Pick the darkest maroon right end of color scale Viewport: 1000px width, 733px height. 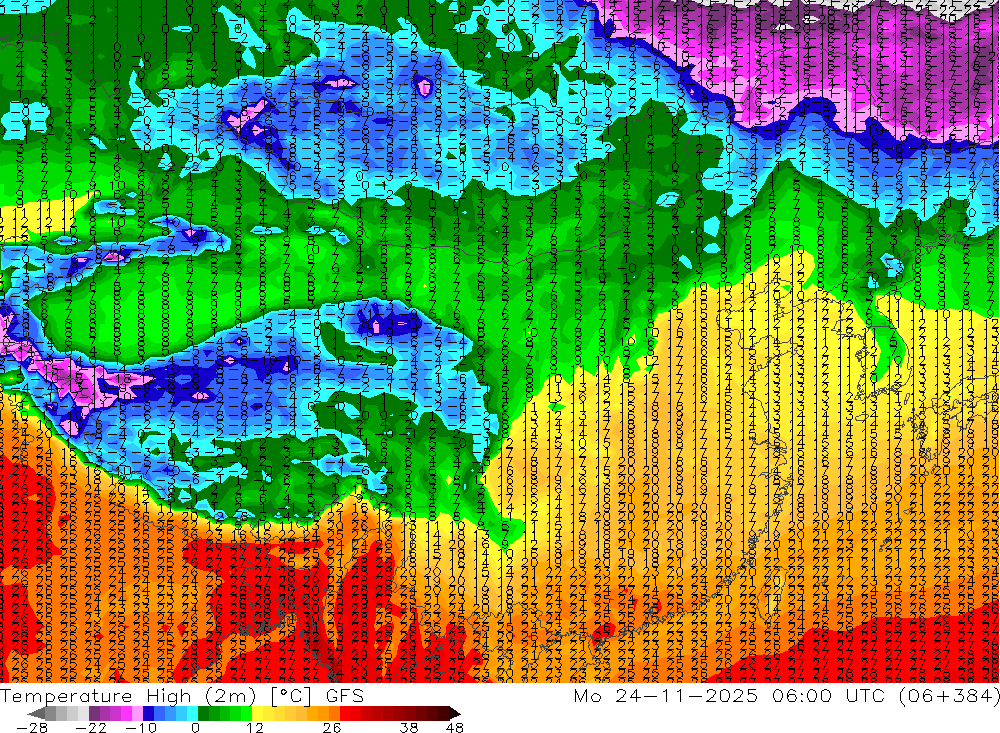click(x=454, y=713)
